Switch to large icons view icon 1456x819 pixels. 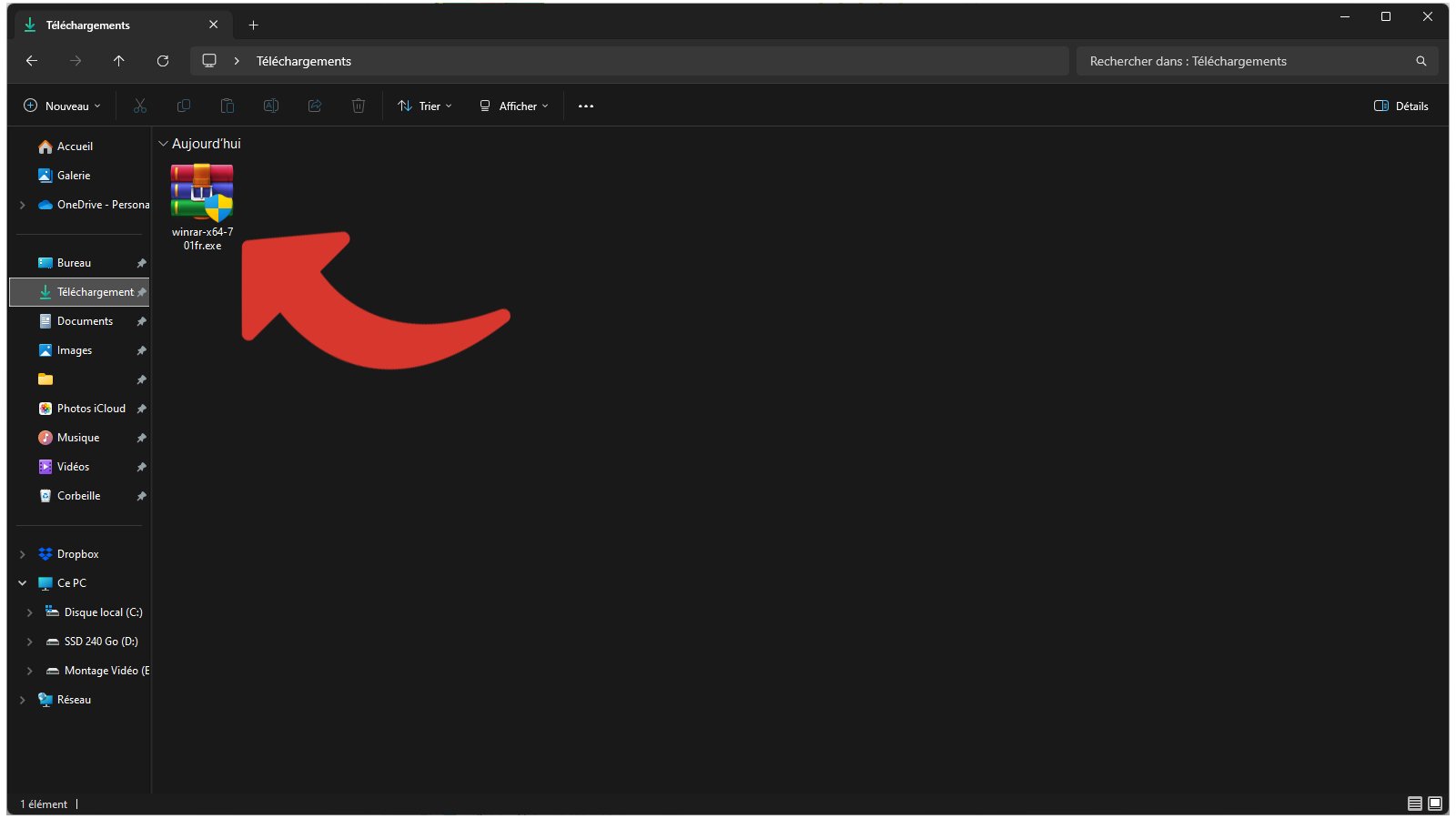coord(1435,804)
